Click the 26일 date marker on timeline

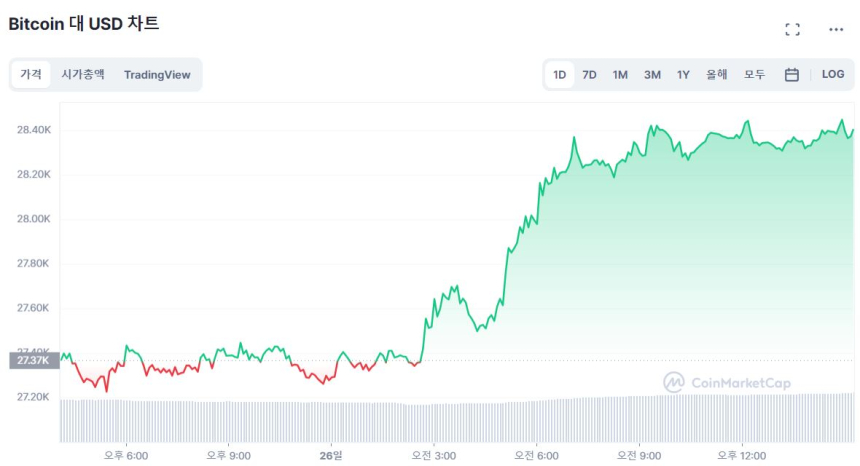coord(331,455)
